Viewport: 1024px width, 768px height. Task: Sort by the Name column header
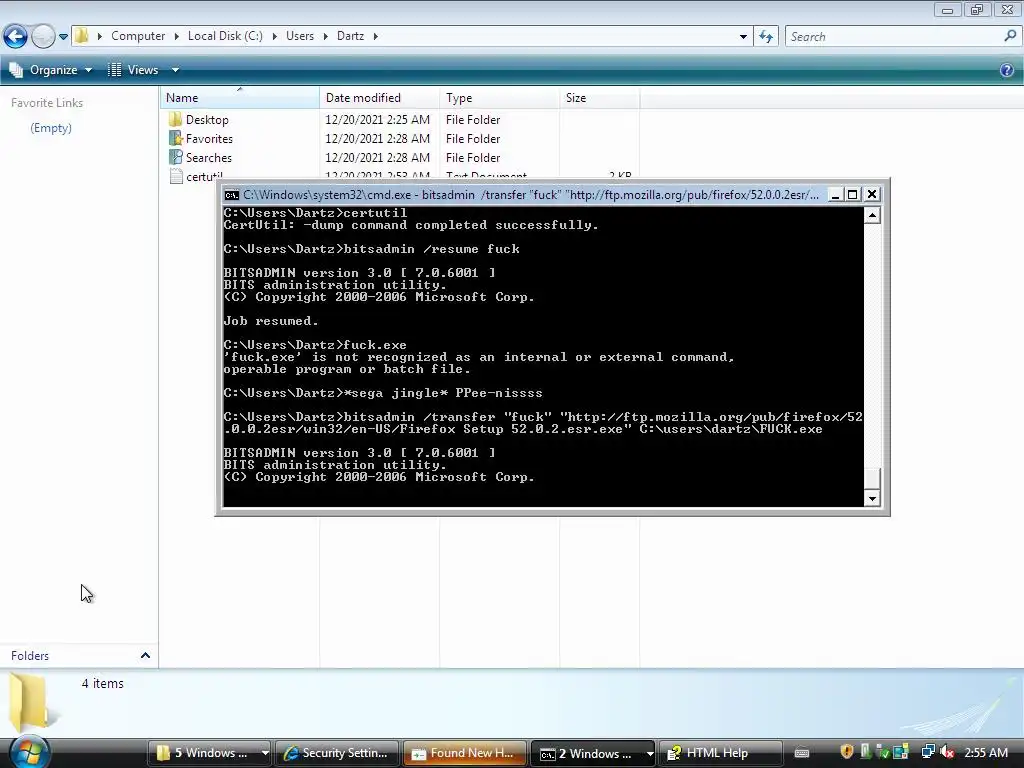240,98
